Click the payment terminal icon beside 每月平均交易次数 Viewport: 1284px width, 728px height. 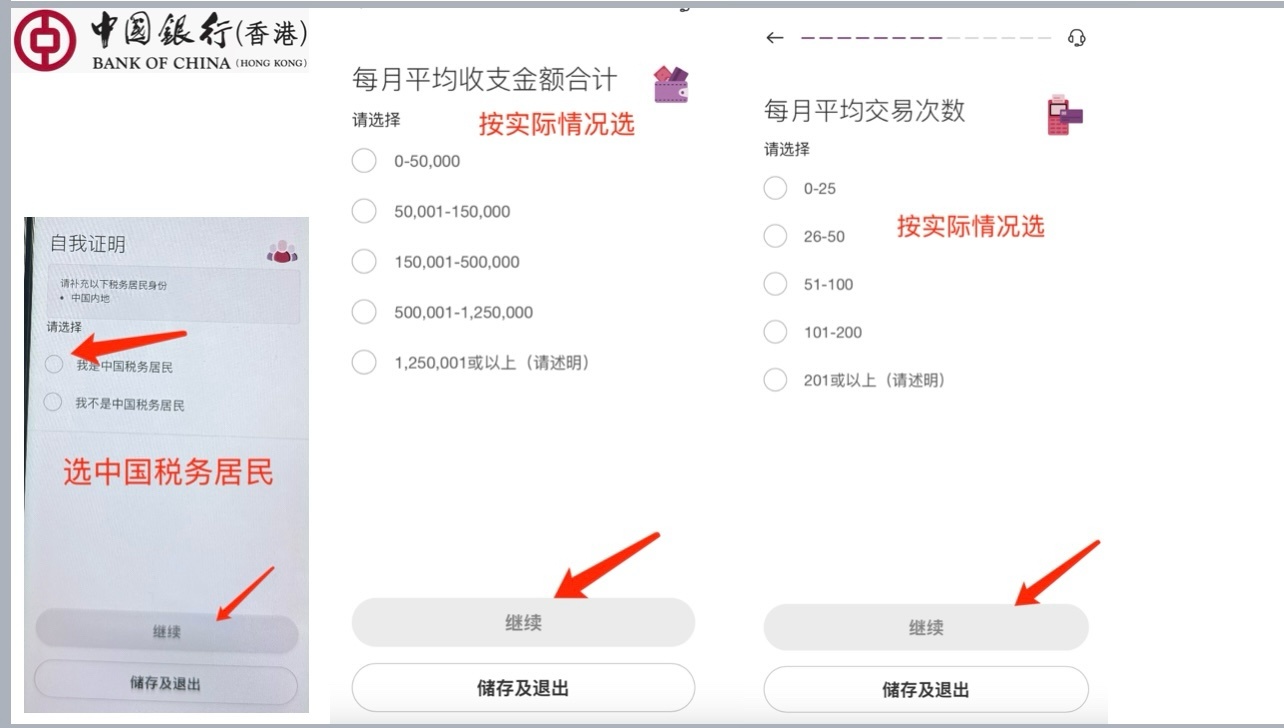coord(1064,115)
